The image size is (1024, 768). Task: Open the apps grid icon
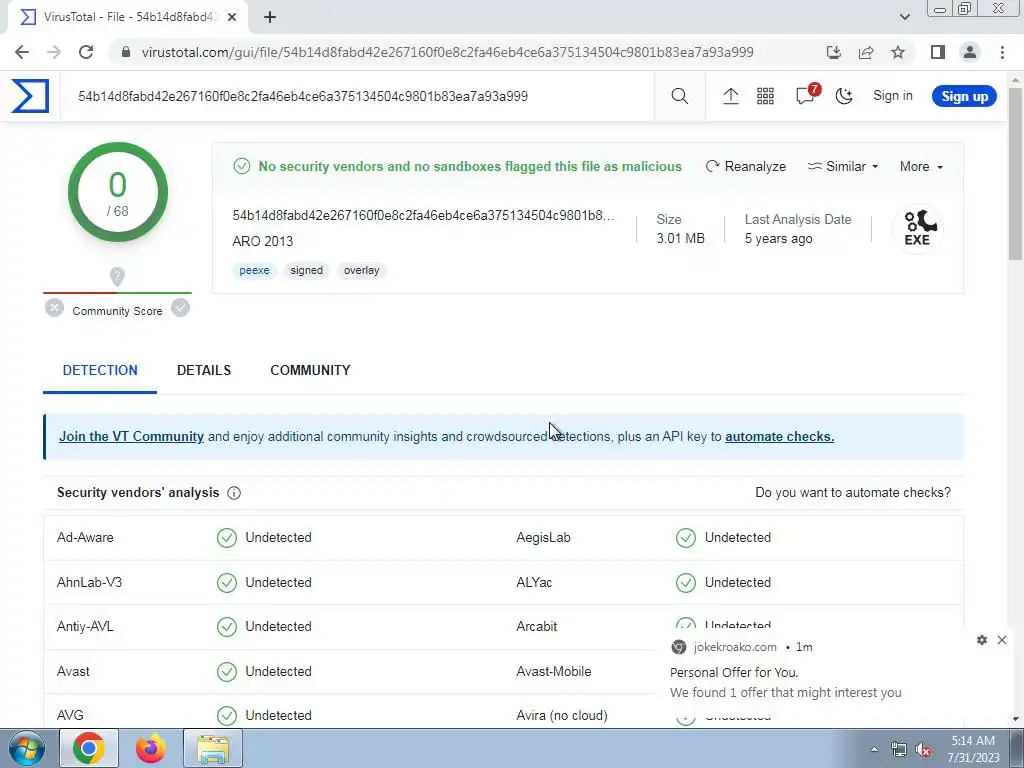(765, 96)
